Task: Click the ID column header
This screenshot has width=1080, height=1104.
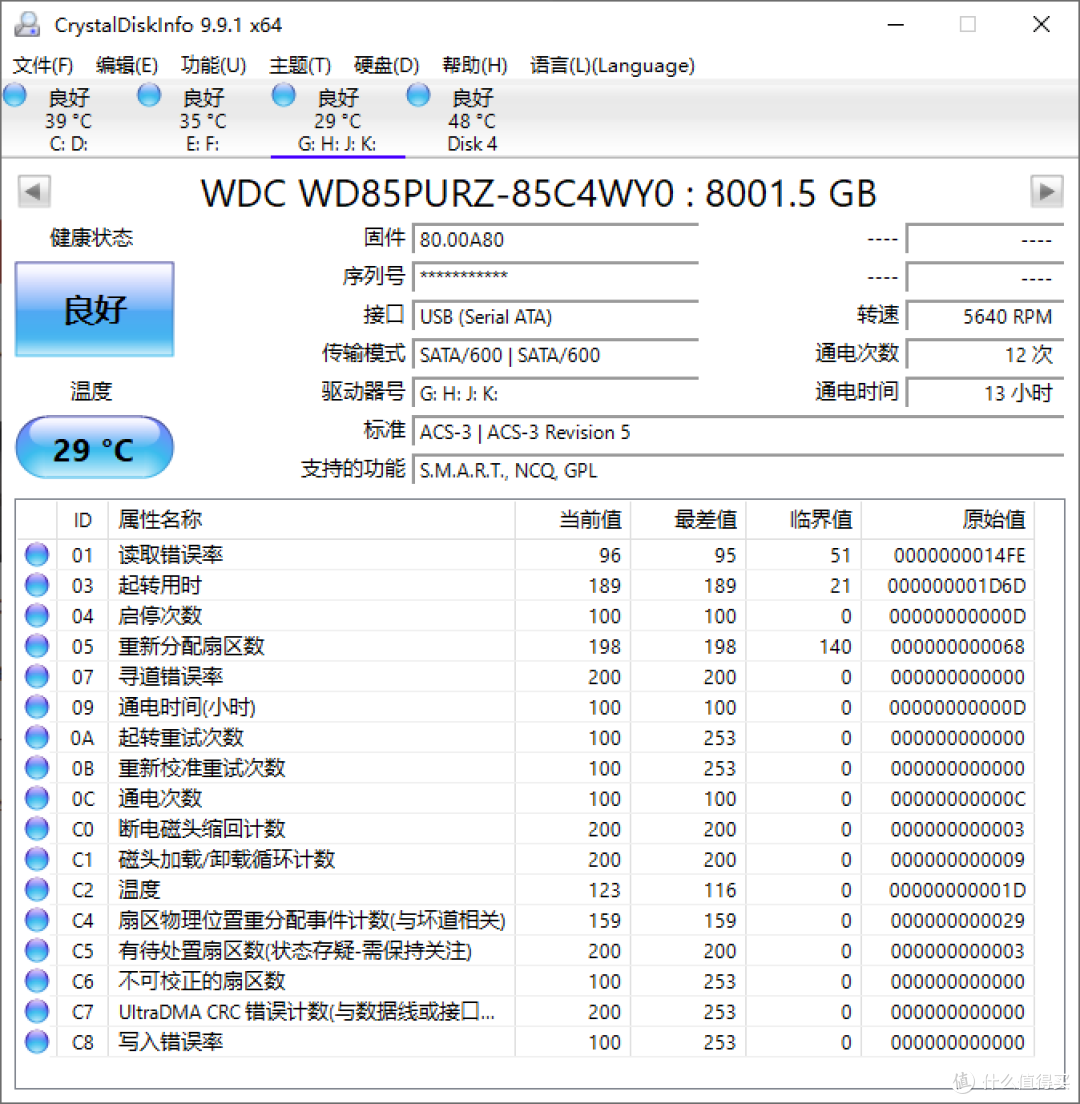Action: click(82, 520)
